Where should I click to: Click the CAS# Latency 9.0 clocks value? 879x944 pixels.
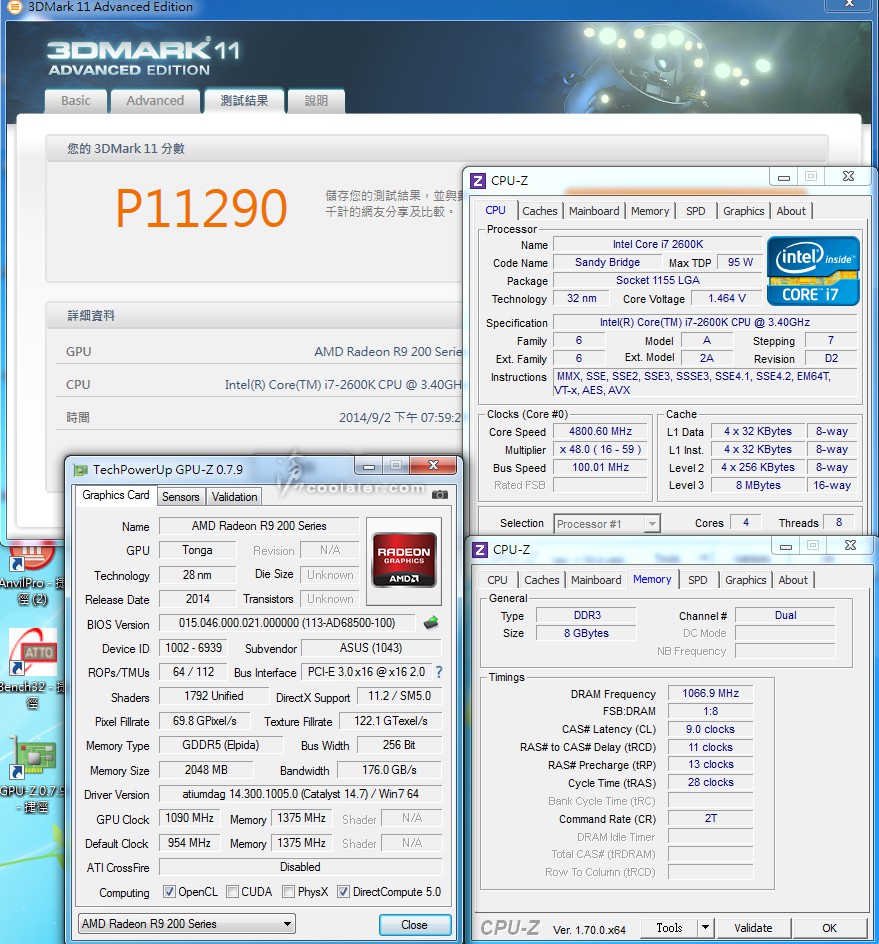[x=710, y=729]
